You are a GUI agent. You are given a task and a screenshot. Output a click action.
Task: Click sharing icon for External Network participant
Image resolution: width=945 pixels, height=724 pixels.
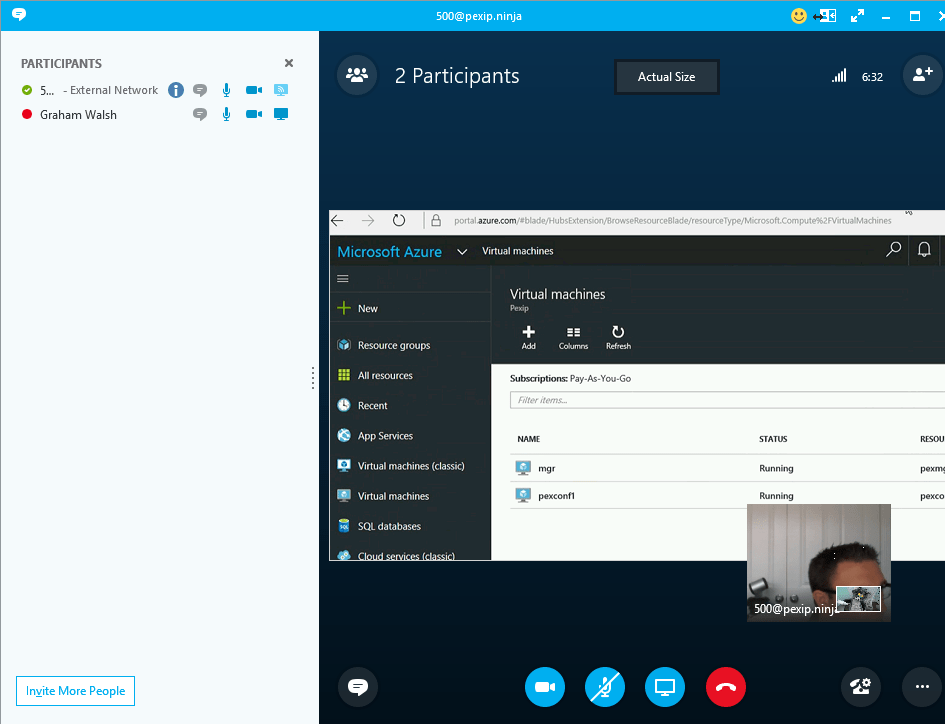281,90
